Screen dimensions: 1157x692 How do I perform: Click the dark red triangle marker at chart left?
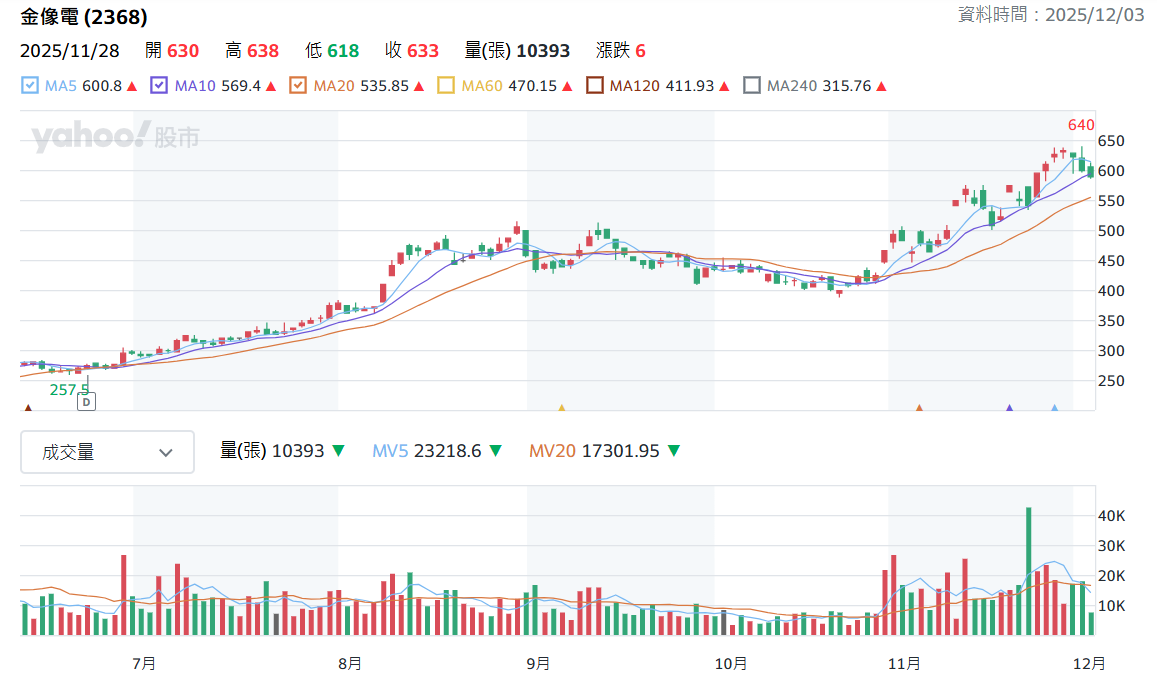28,407
